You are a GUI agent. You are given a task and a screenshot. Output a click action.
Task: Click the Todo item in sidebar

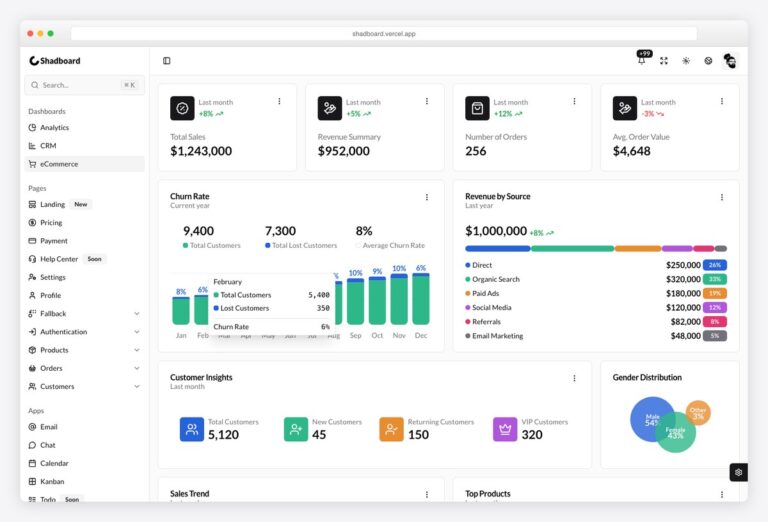(84, 498)
